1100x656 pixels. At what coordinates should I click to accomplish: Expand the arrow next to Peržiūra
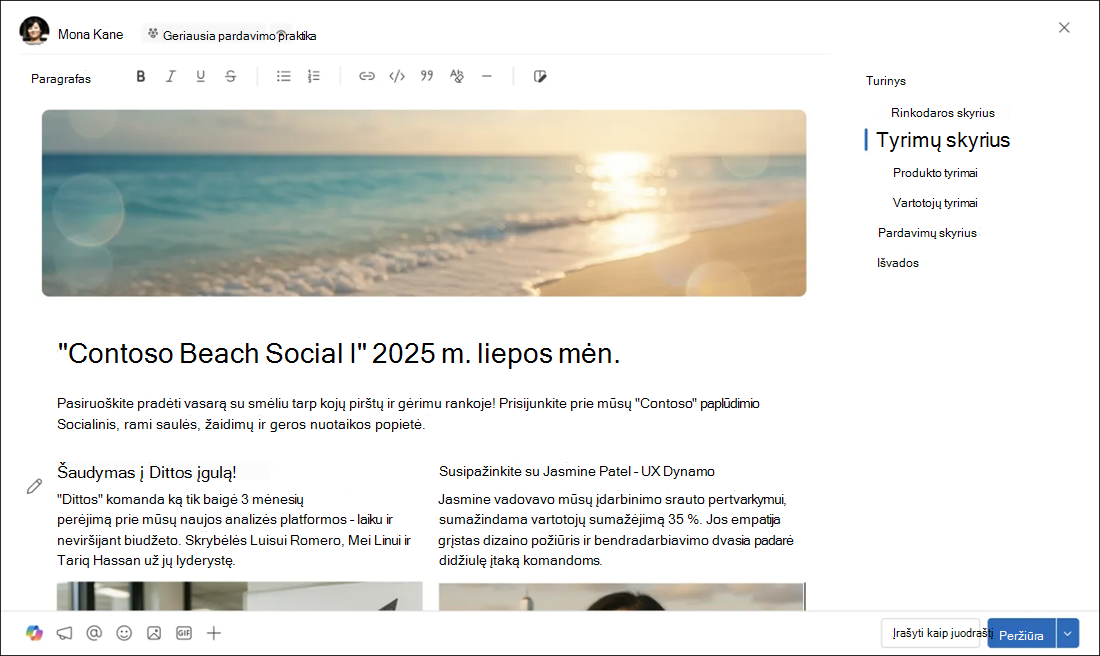pos(1068,634)
